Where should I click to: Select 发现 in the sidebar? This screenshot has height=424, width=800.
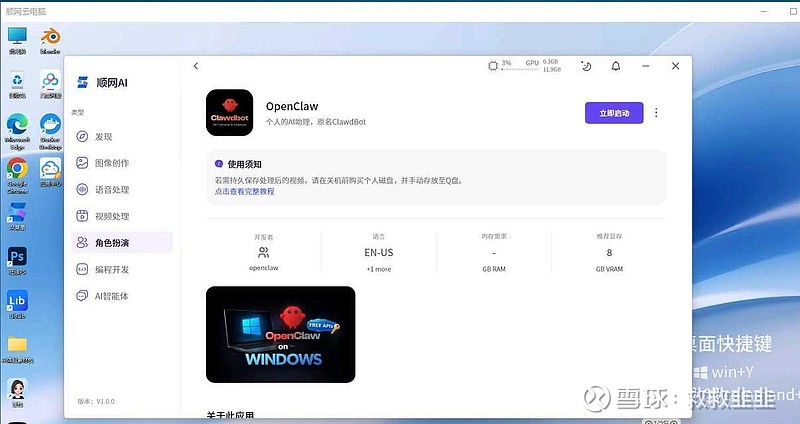[x=122, y=137]
